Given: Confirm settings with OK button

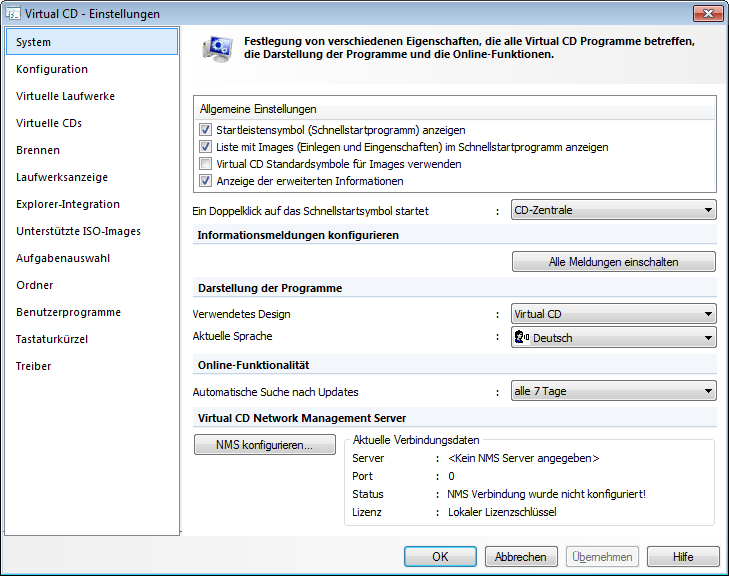Looking at the screenshot, I should pos(440,556).
